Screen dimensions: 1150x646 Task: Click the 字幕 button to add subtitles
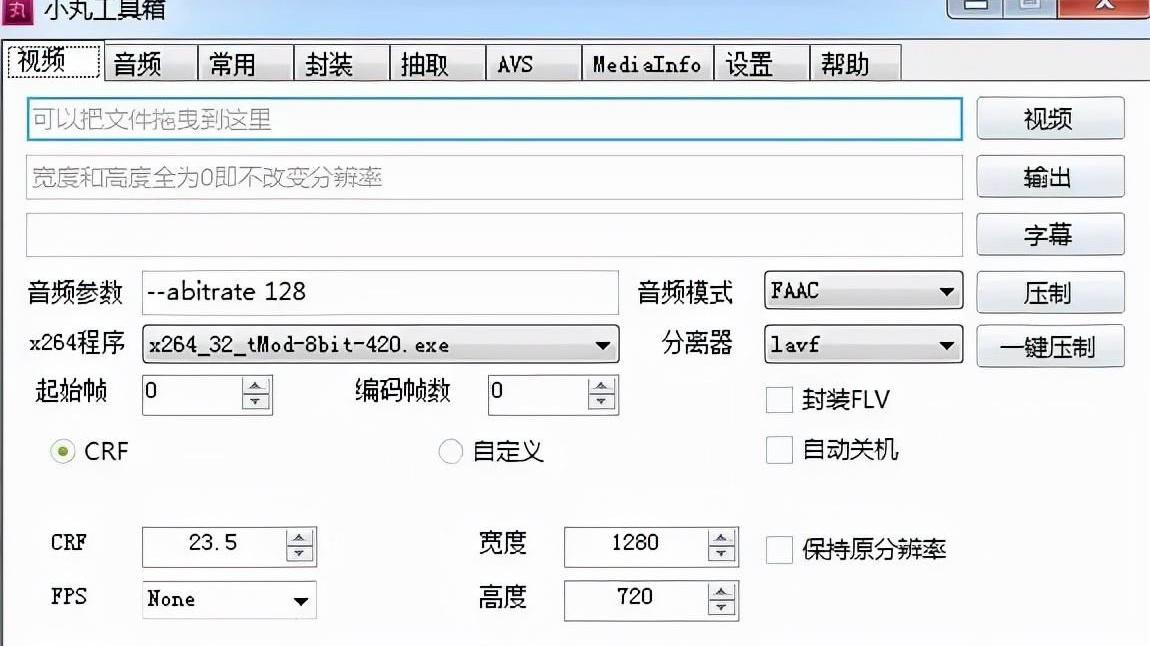(x=1050, y=234)
